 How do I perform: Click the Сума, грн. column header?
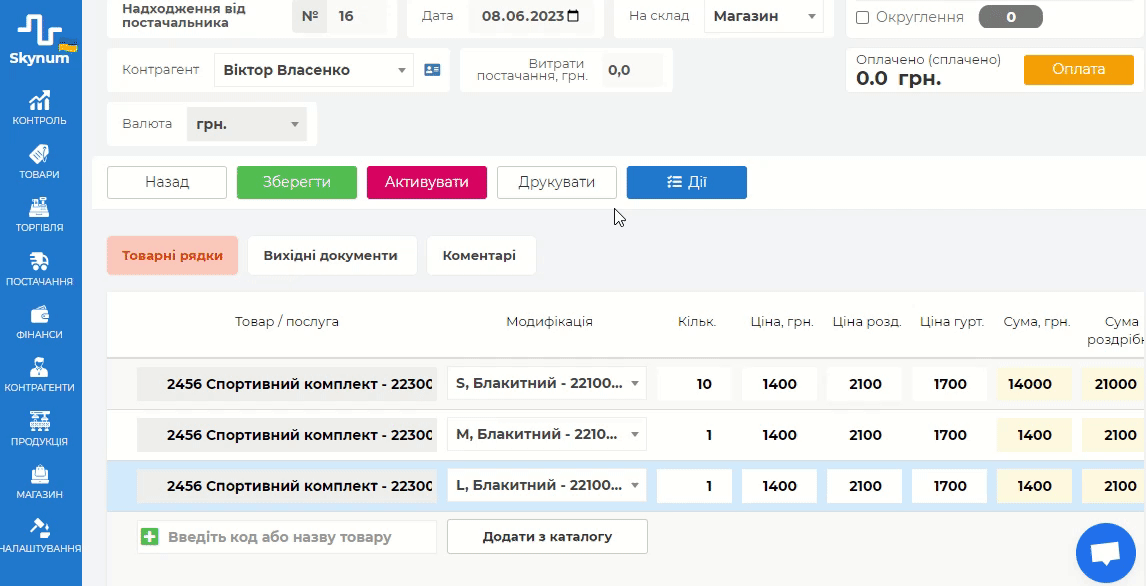point(1036,321)
